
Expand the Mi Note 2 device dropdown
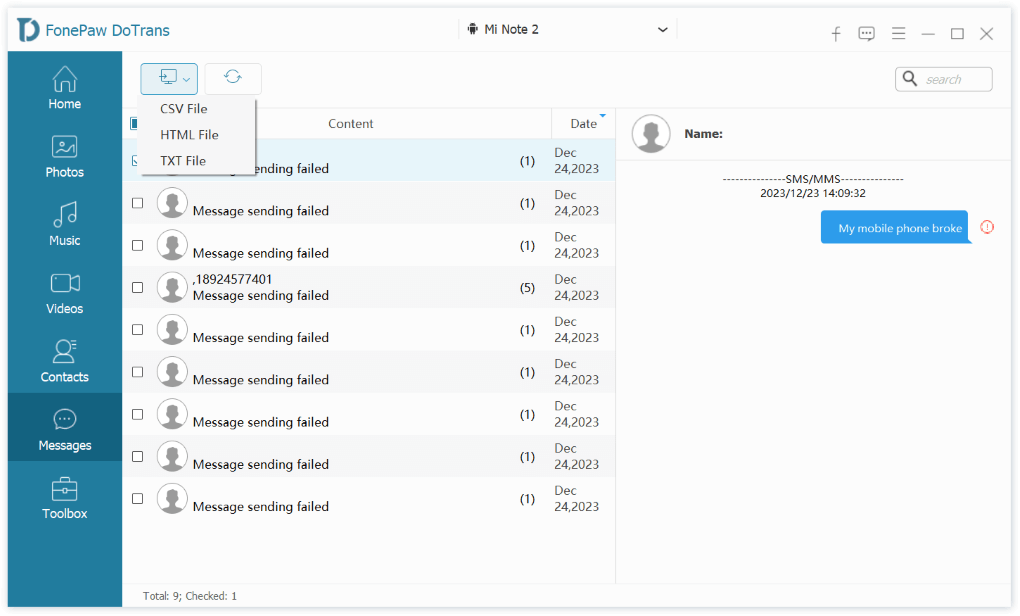click(662, 30)
